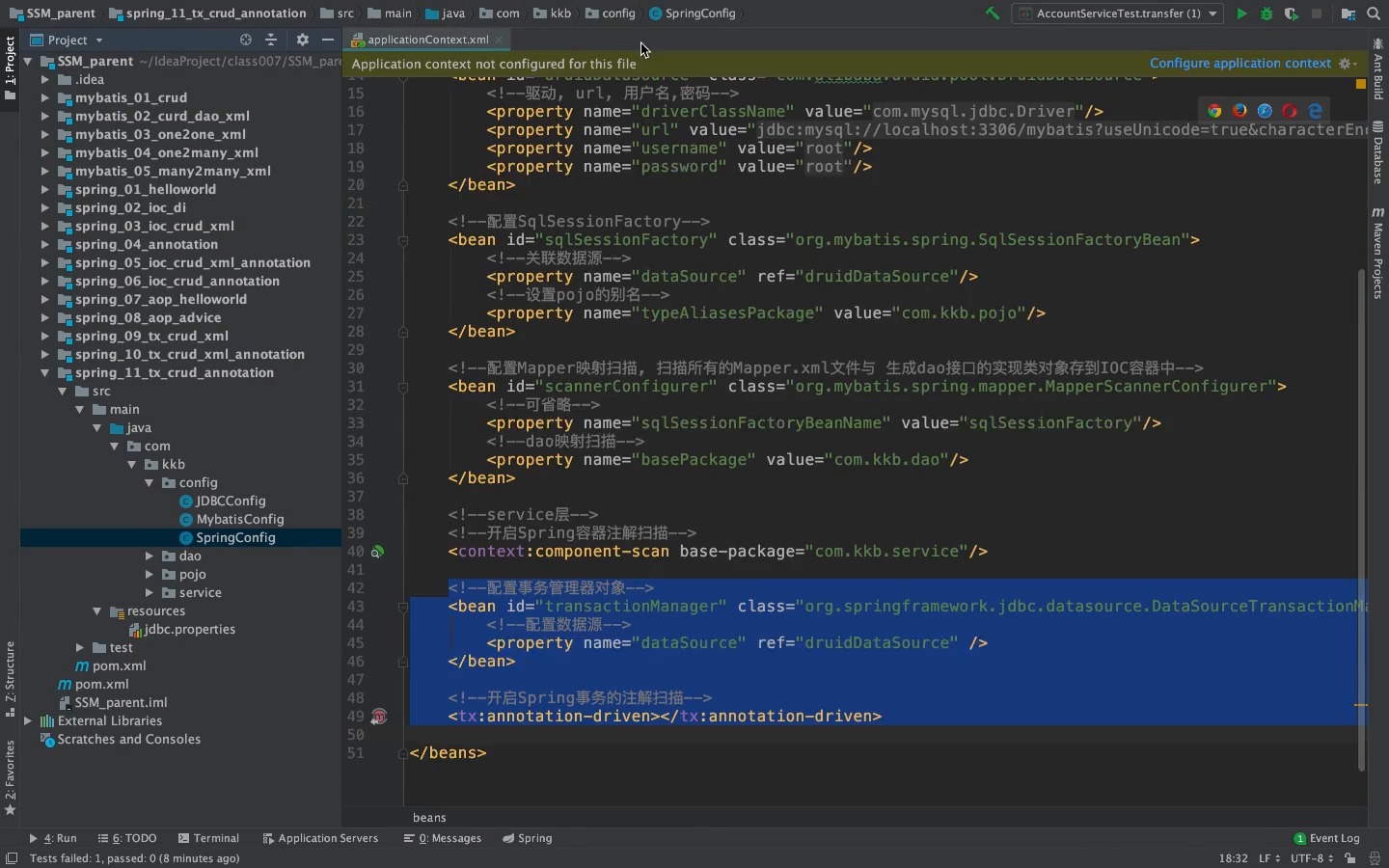Click gutter icon on line 40

[378, 552]
